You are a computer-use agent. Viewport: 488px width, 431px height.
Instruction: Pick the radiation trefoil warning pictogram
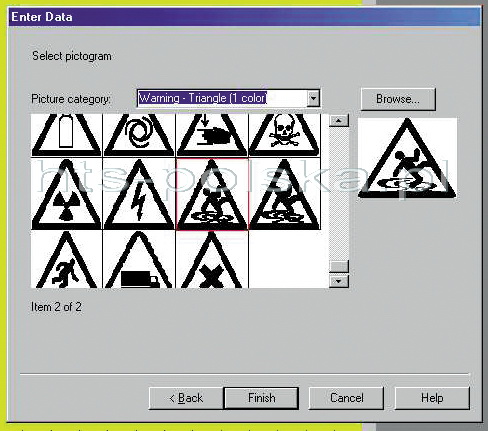point(66,194)
